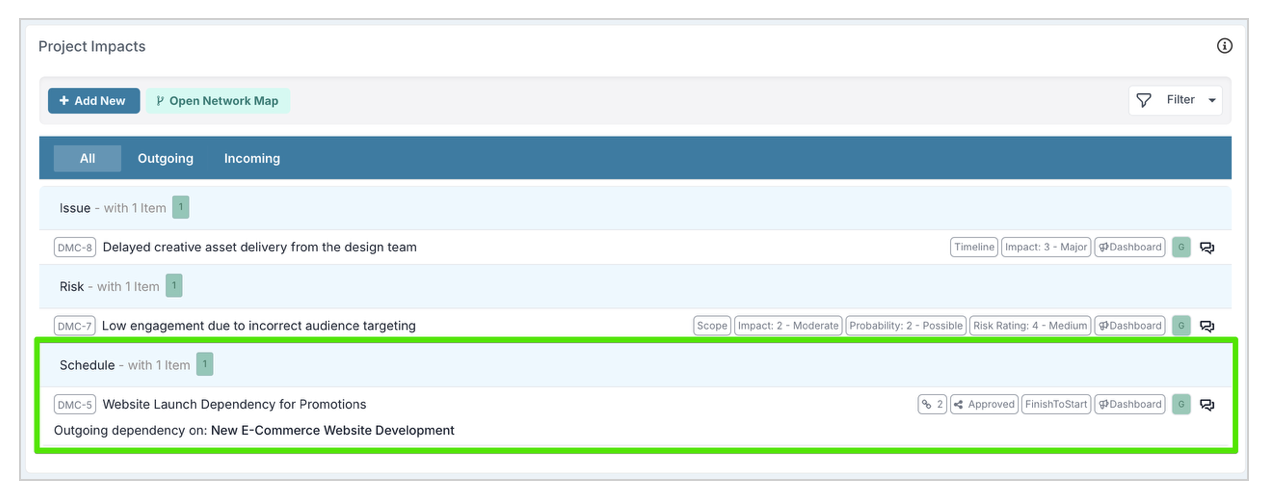Click 'Probability: 2 - Possible' tag

click(906, 325)
